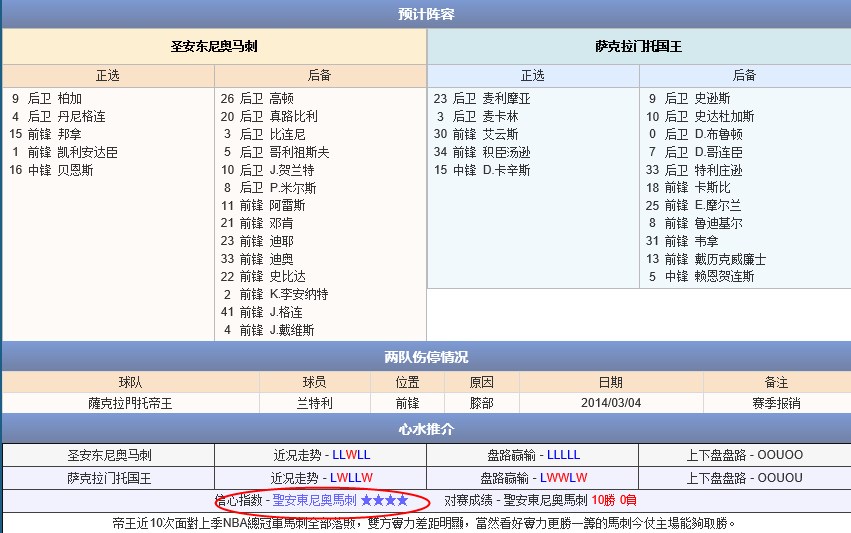Click Spurs reserve K.李安纳特
Screen dimensions: 851x533
299,294
